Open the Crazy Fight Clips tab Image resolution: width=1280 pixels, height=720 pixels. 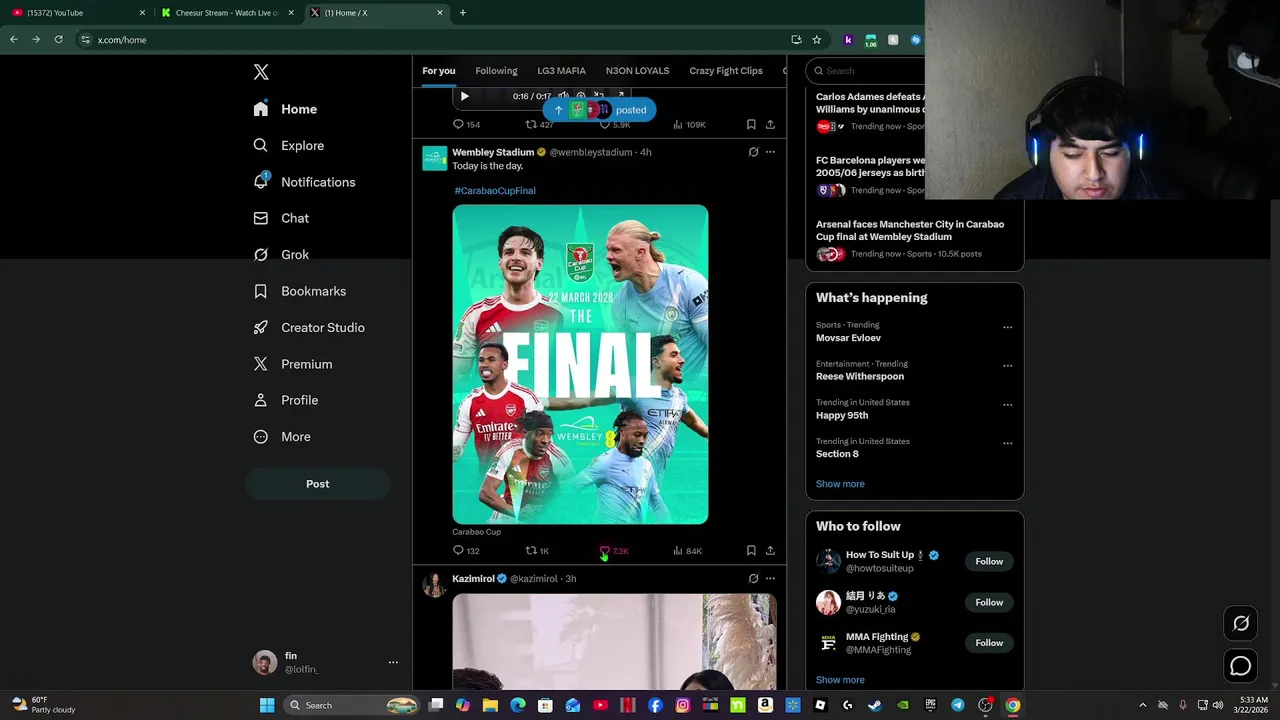point(726,71)
